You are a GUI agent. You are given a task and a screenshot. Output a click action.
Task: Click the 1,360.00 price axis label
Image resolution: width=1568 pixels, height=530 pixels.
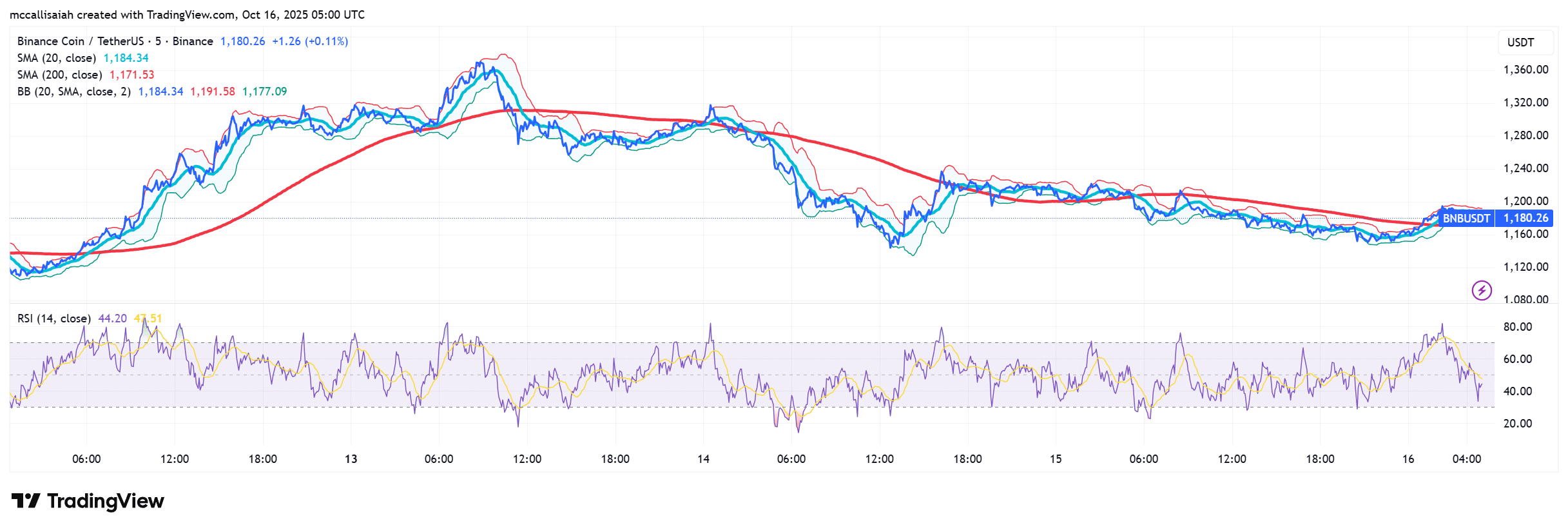(x=1525, y=70)
